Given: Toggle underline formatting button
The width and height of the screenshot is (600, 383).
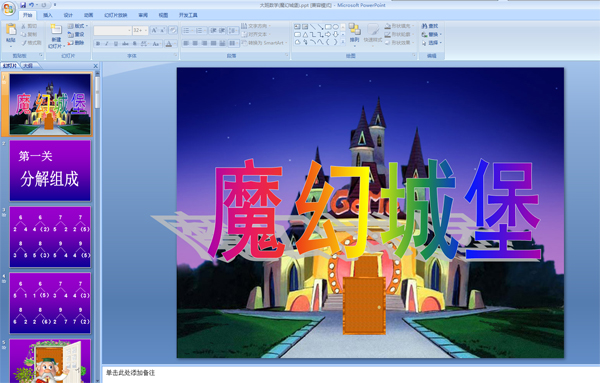Looking at the screenshot, I should [116, 44].
